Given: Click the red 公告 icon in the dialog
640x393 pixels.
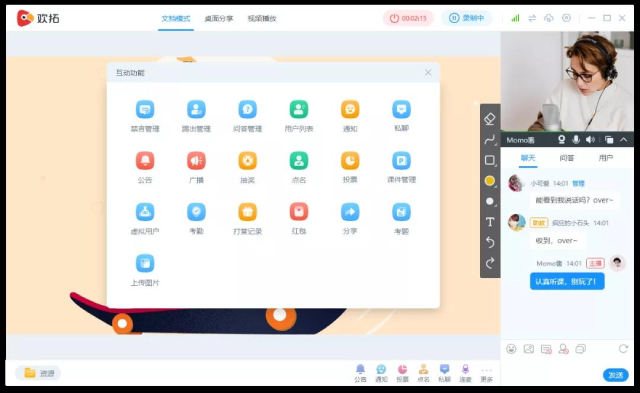Looking at the screenshot, I should click(x=145, y=161).
